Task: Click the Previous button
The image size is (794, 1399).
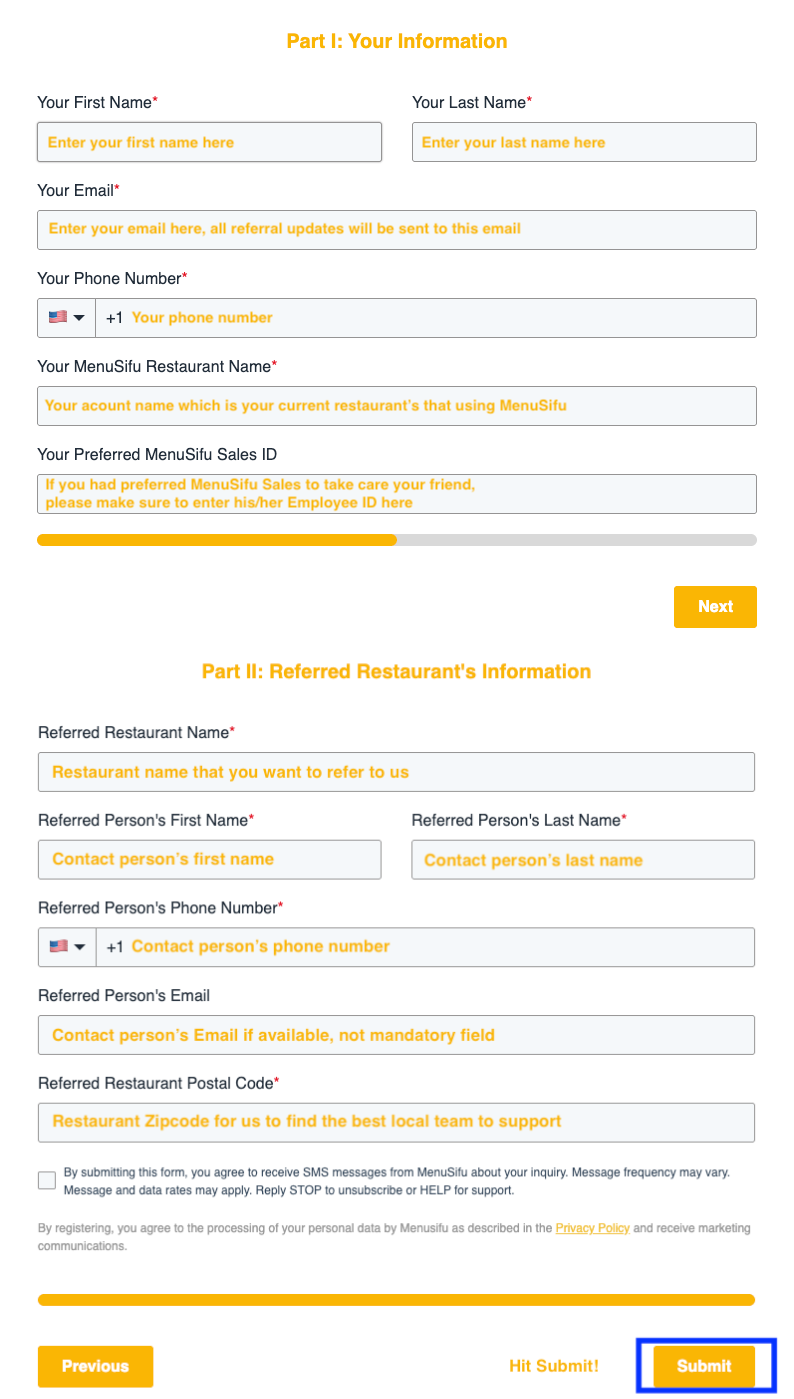Action: click(95, 1366)
